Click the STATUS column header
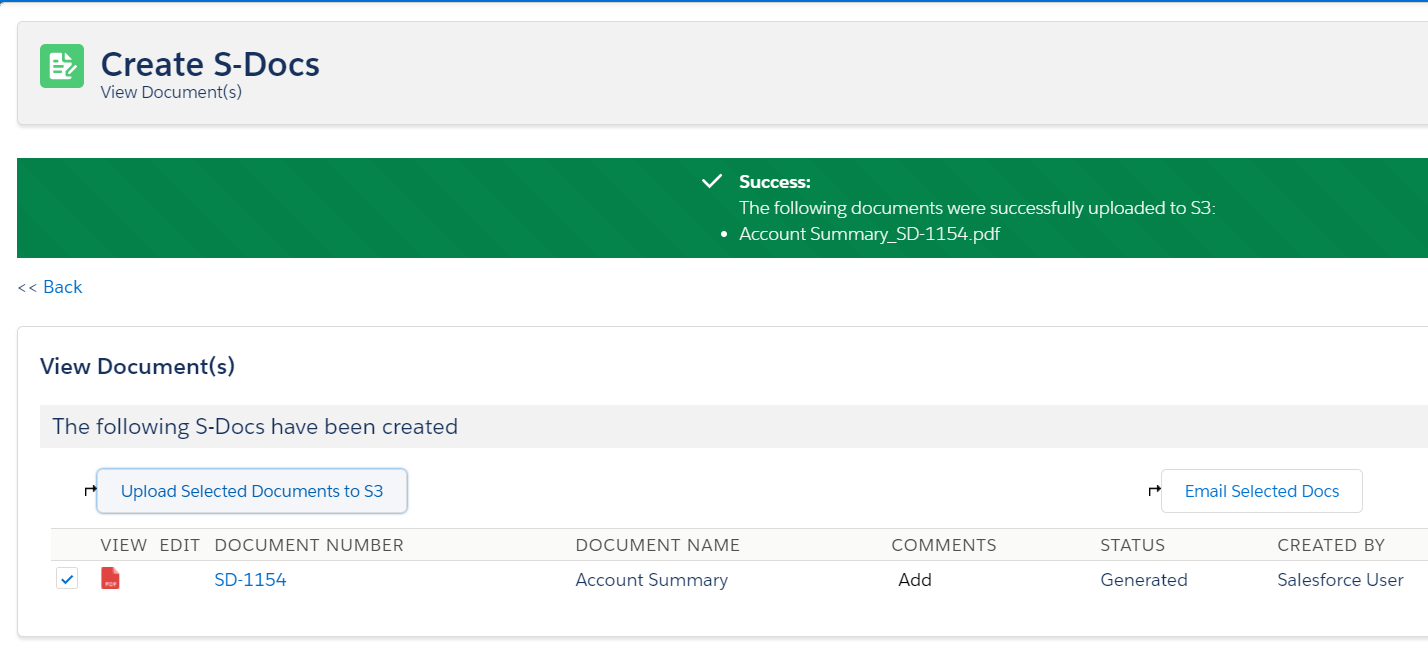 click(x=1132, y=545)
